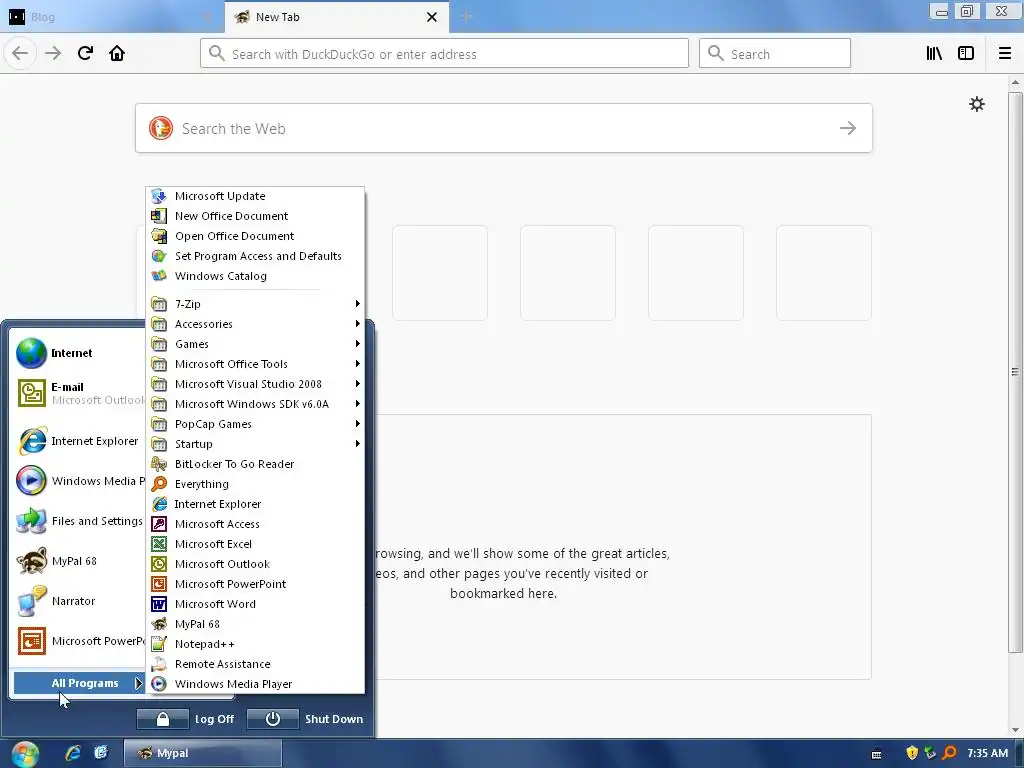The height and width of the screenshot is (768, 1024).
Task: Go to home page via house icon
Action: (x=117, y=53)
